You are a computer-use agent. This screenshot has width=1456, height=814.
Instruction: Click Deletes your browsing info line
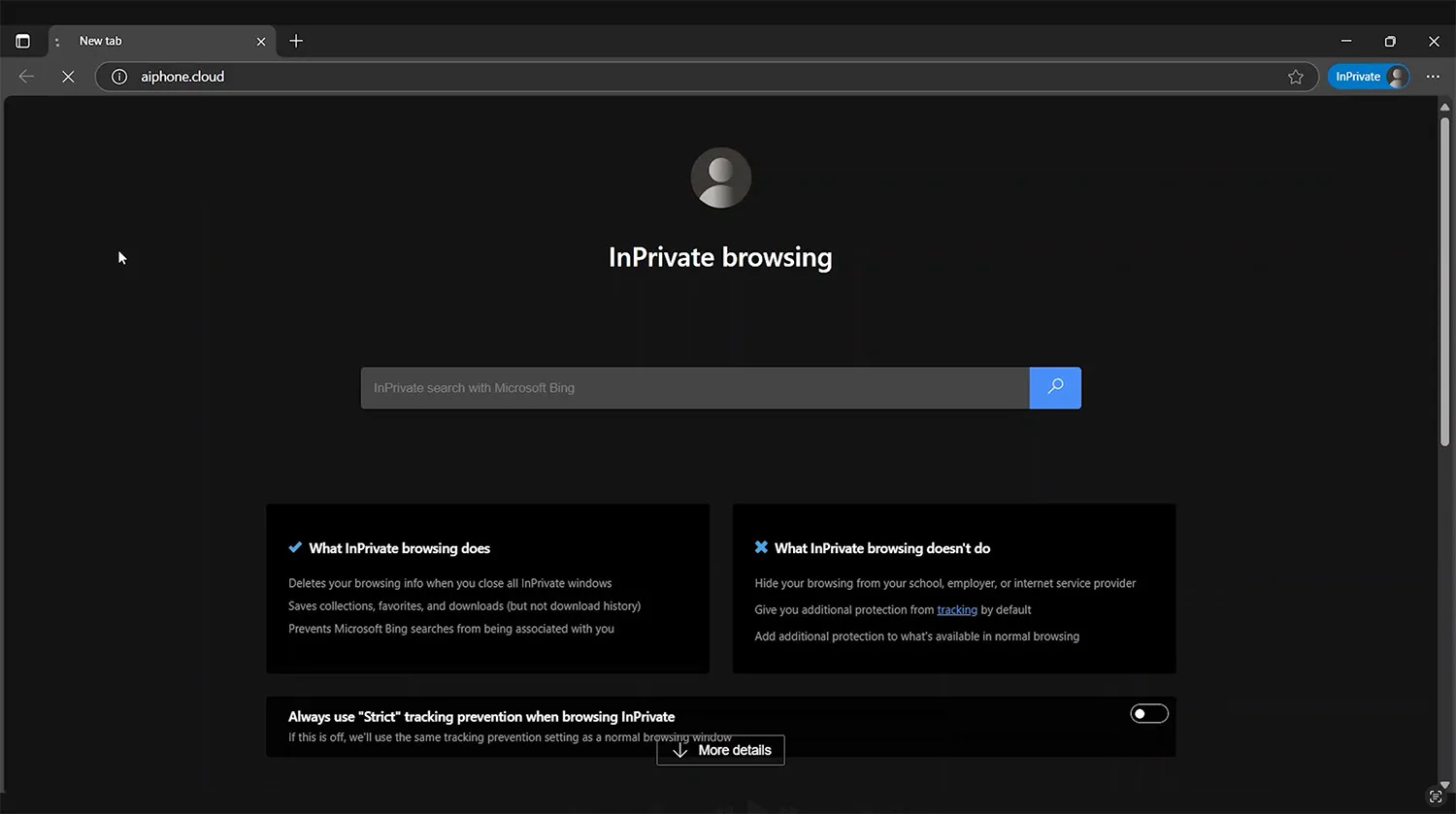tap(449, 583)
